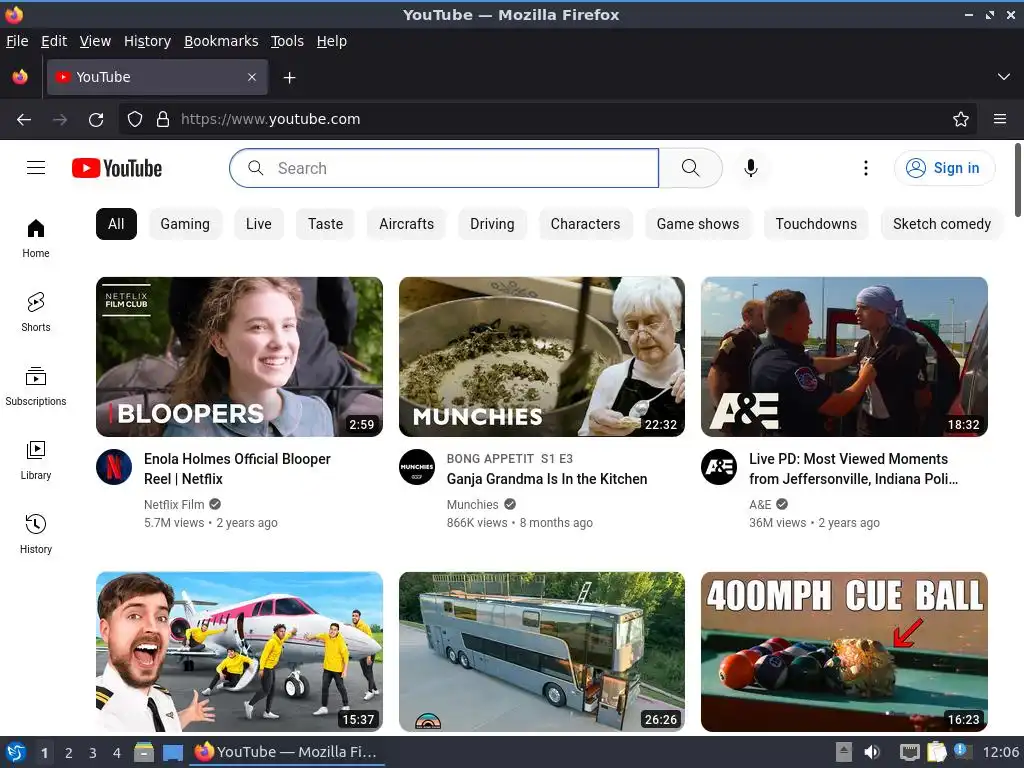Open the Help menu

[332, 41]
